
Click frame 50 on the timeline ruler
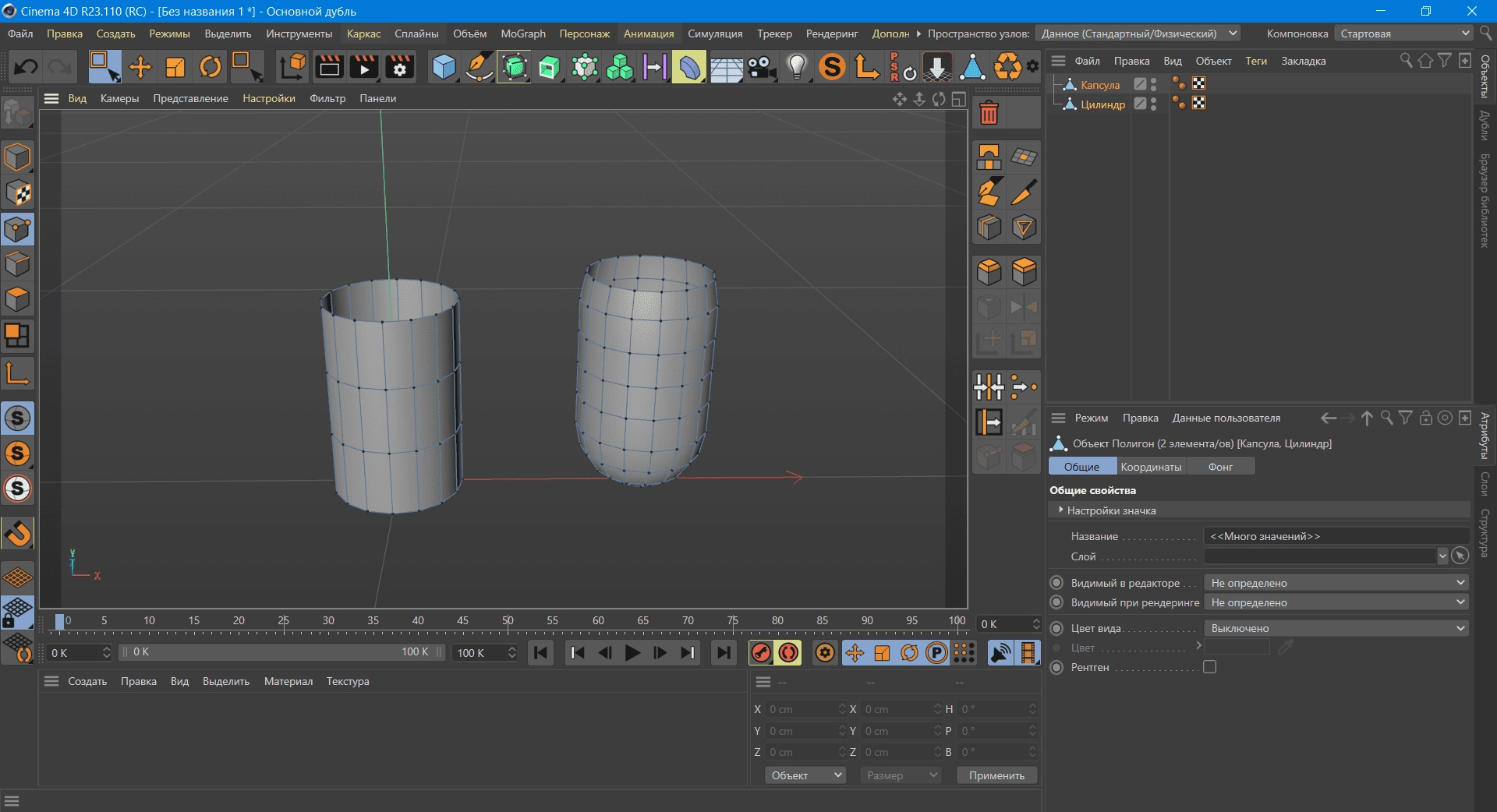(x=508, y=621)
